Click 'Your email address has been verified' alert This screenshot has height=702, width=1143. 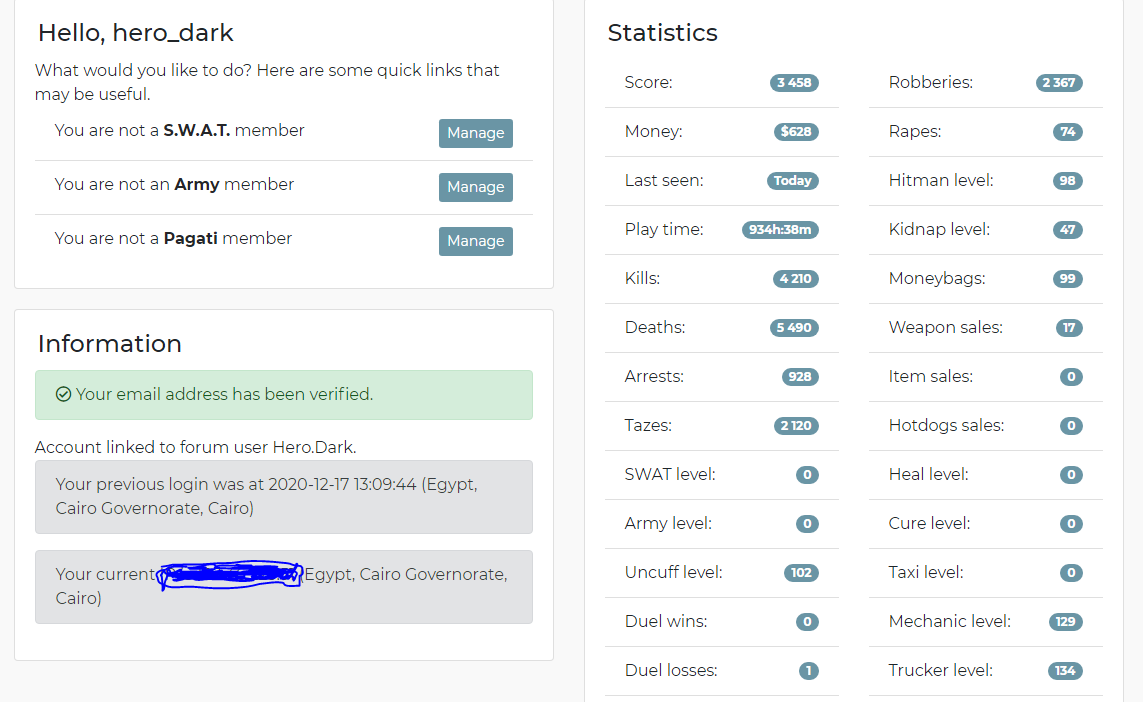284,395
